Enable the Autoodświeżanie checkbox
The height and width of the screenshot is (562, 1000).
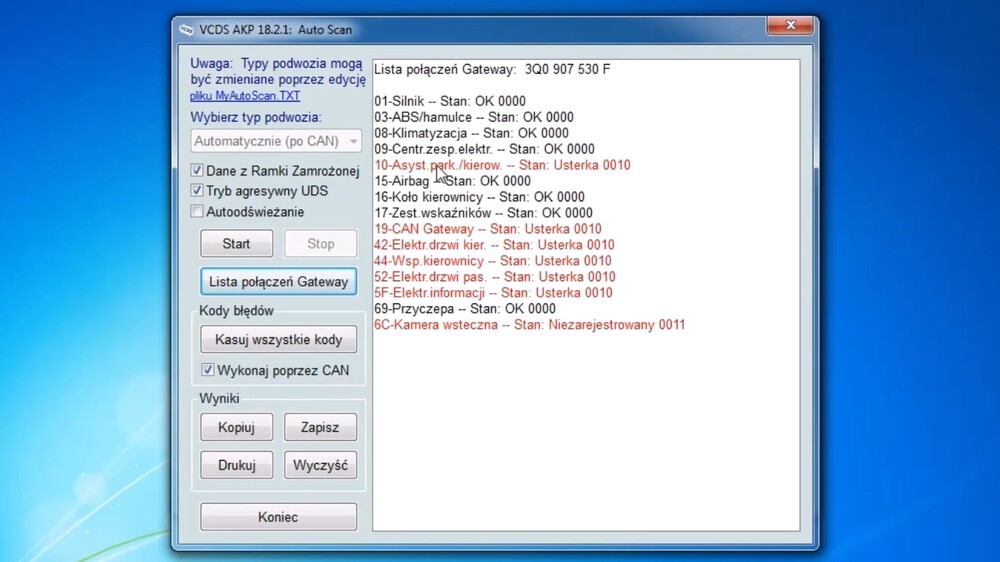click(197, 212)
